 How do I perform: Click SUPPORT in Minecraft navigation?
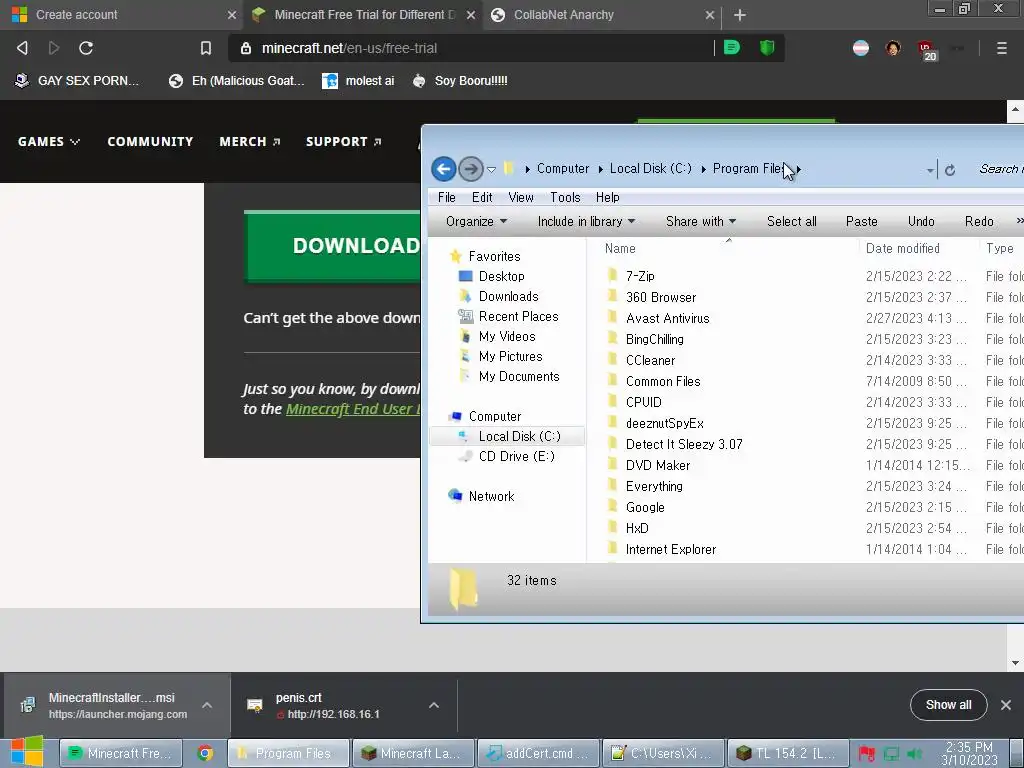tap(344, 142)
